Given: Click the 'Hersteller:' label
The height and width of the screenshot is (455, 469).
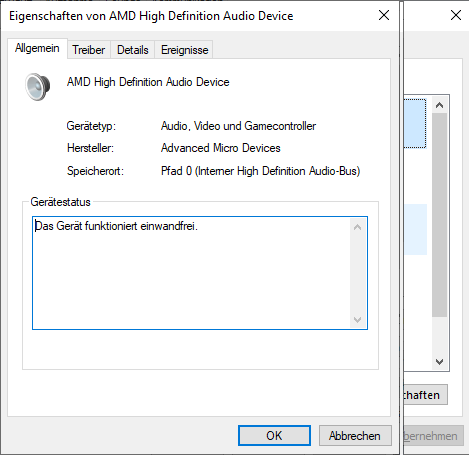Looking at the screenshot, I should [90, 148].
